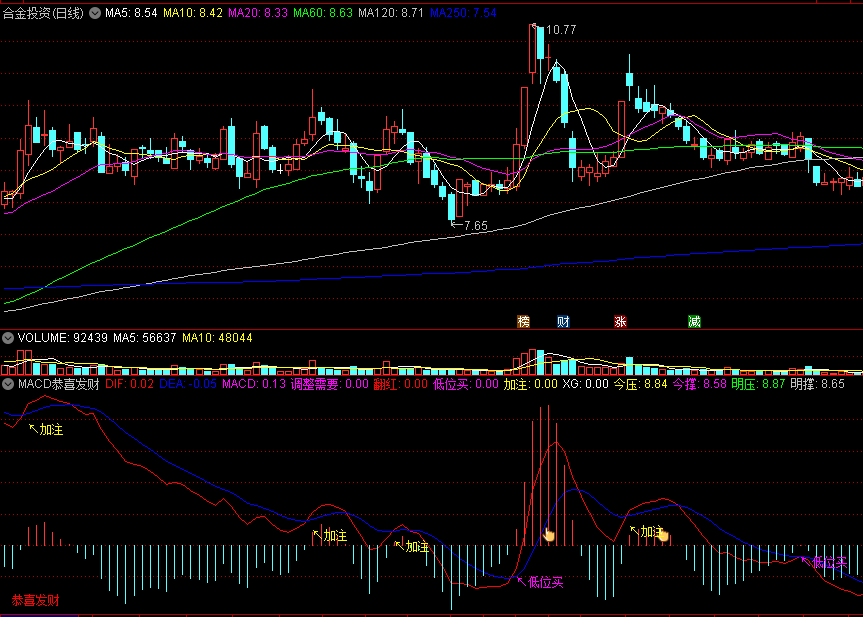The height and width of the screenshot is (617, 863).
Task: Click the hand pointer icon next to the 加注 label
Action: click(663, 534)
